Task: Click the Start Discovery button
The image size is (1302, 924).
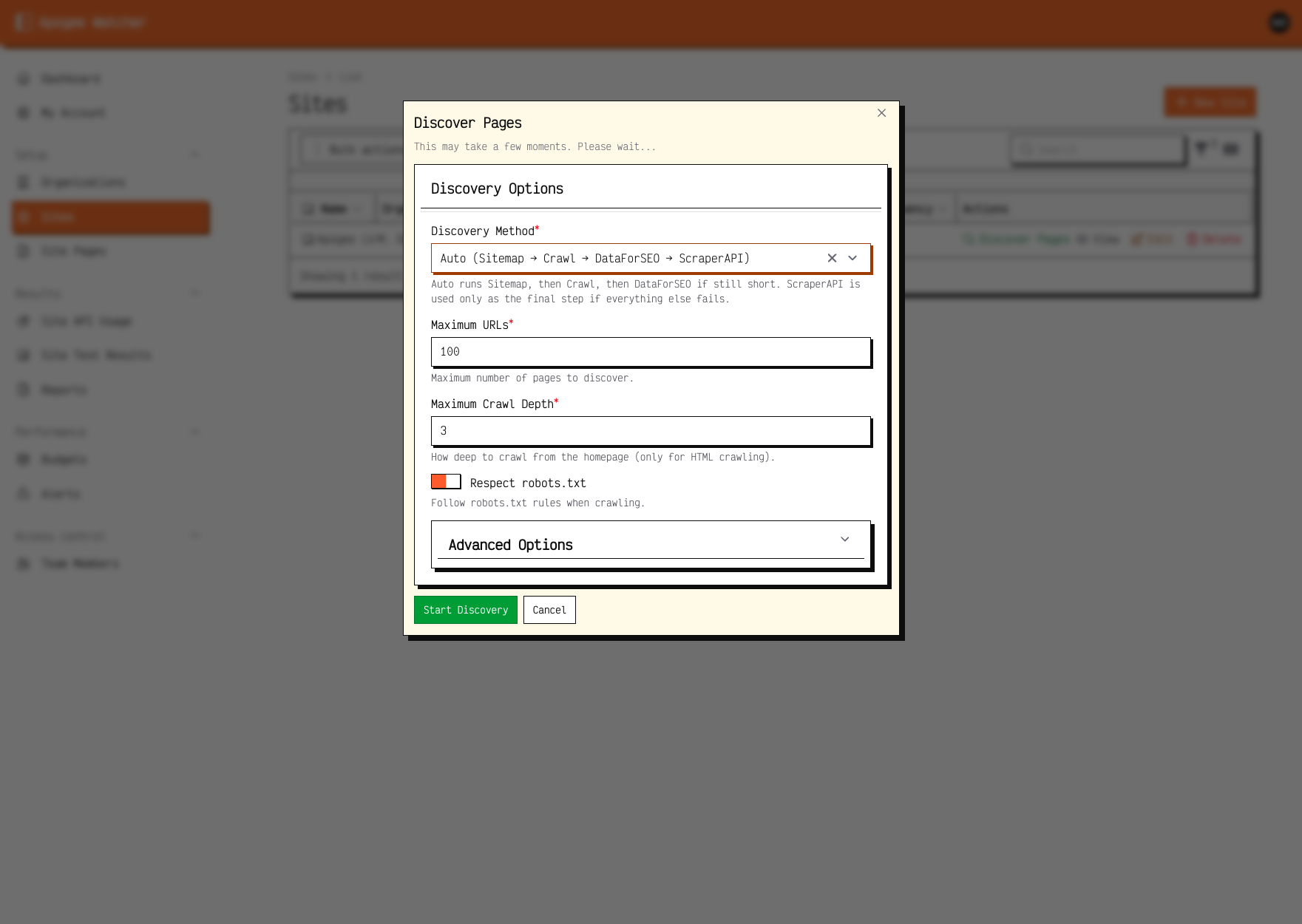Action: click(x=466, y=610)
